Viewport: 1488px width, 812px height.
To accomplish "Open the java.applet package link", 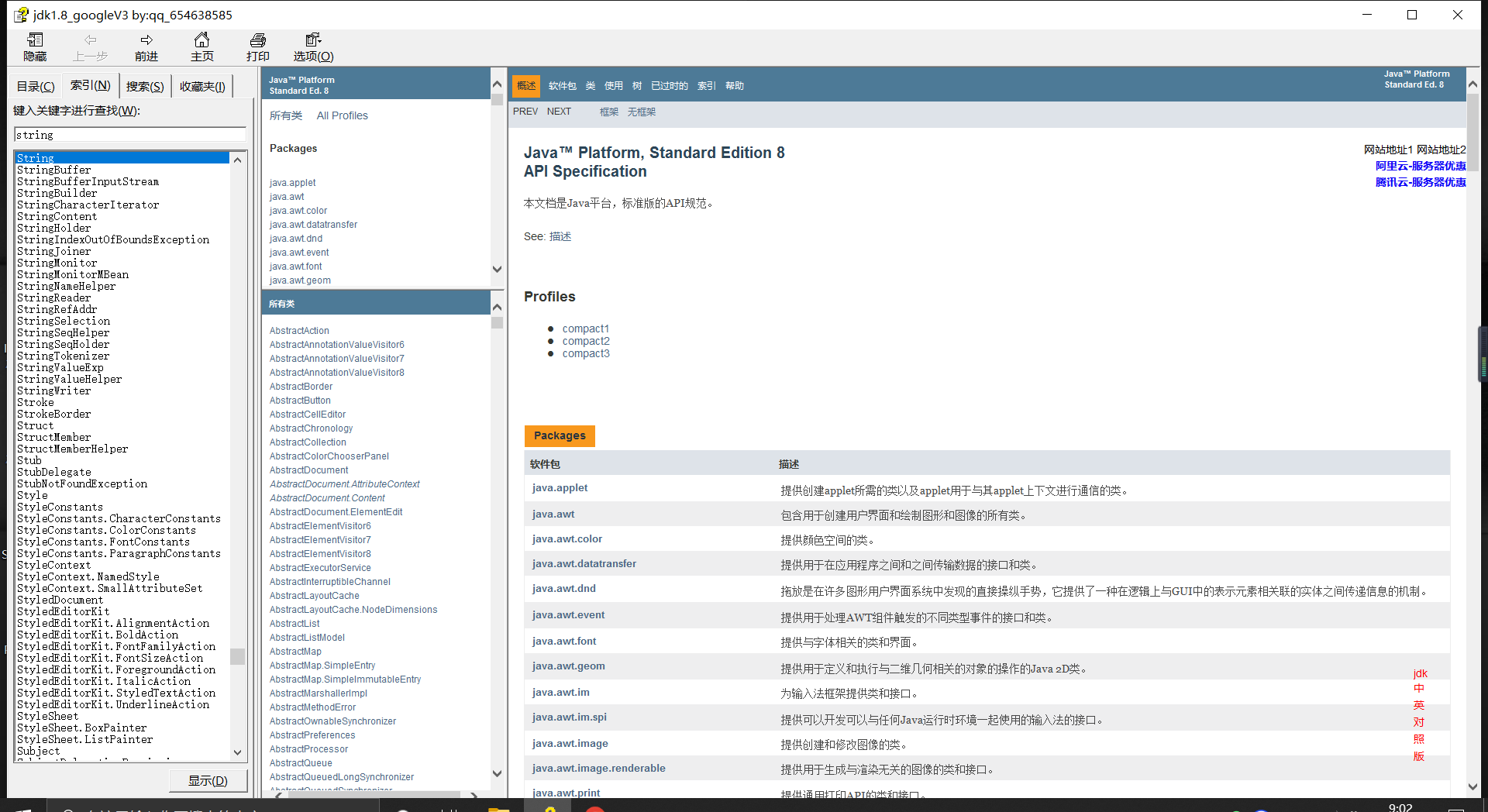I will (x=560, y=487).
